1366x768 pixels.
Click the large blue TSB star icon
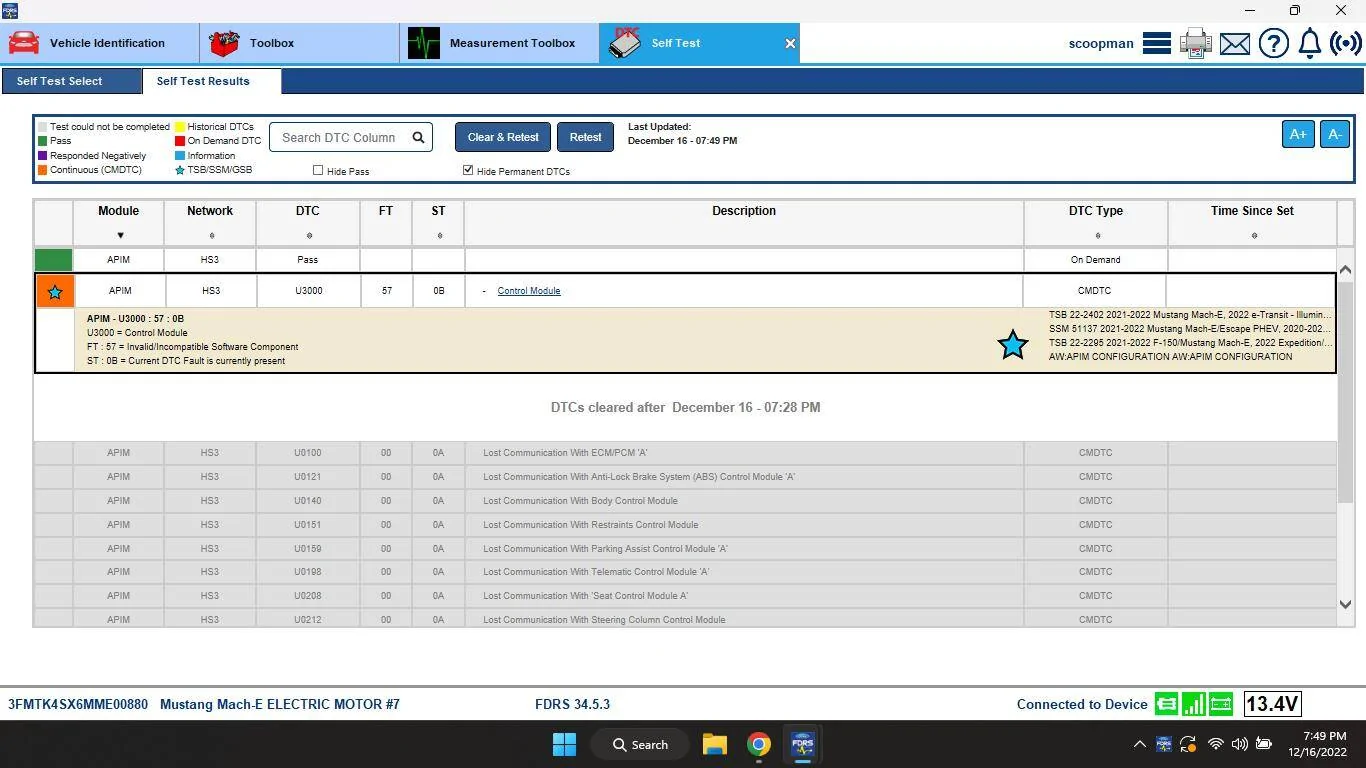(1013, 344)
